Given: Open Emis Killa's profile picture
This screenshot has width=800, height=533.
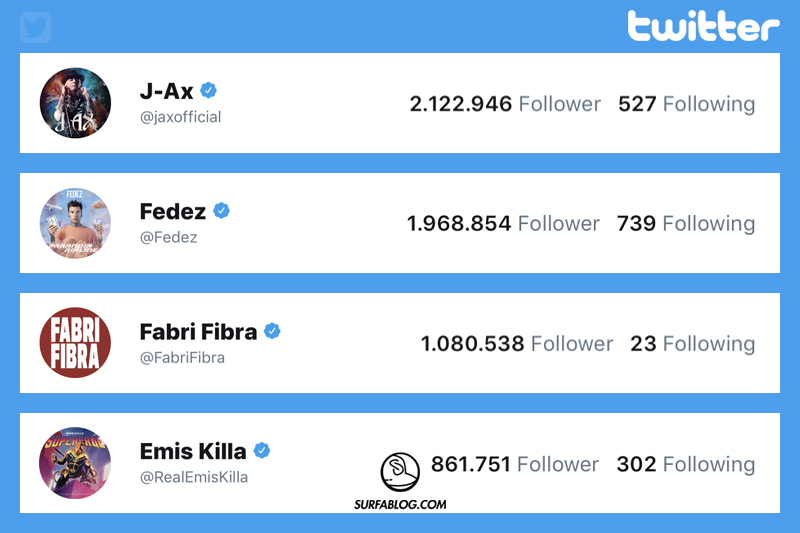Looking at the screenshot, I should pyautogui.click(x=75, y=463).
